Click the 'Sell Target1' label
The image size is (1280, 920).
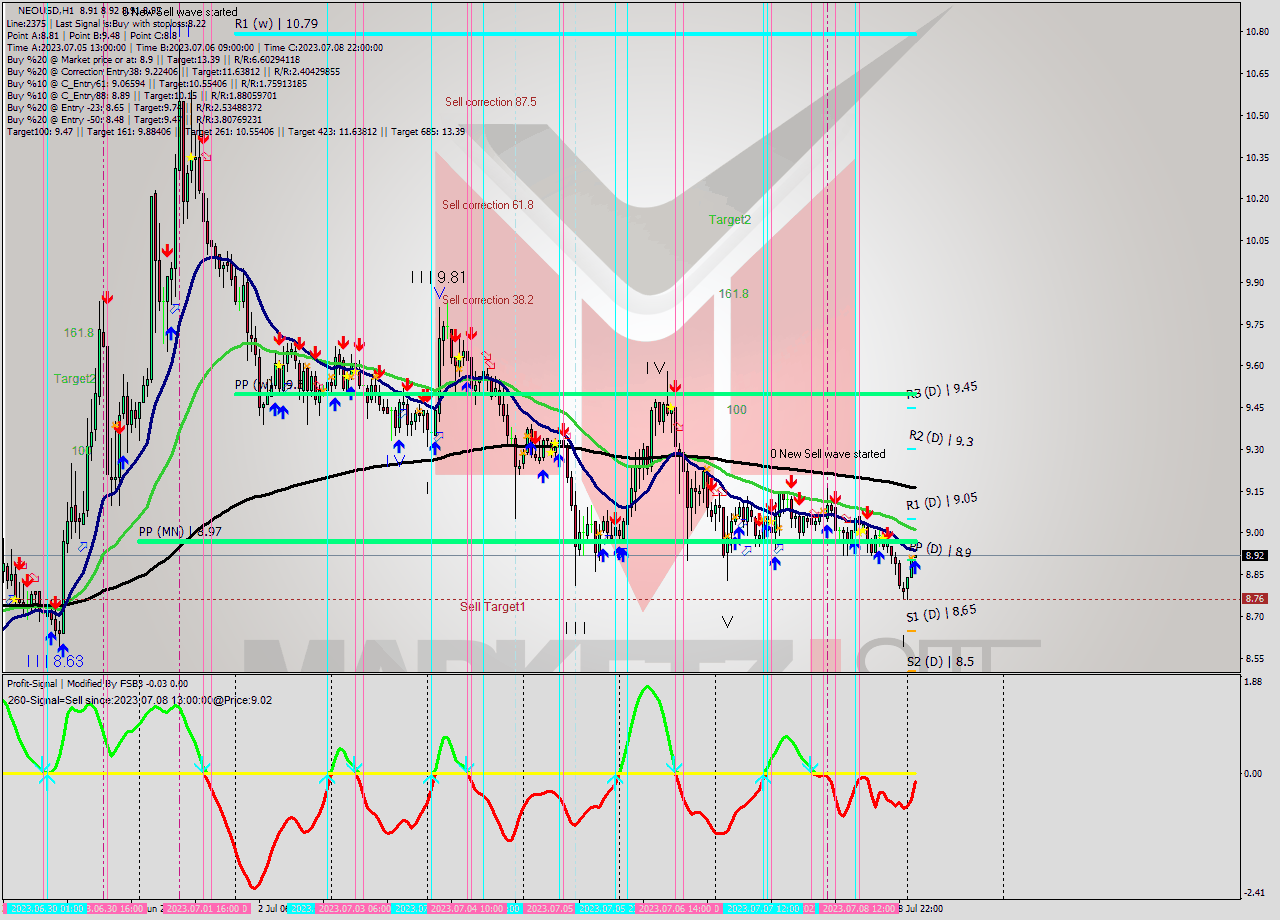click(x=492, y=607)
